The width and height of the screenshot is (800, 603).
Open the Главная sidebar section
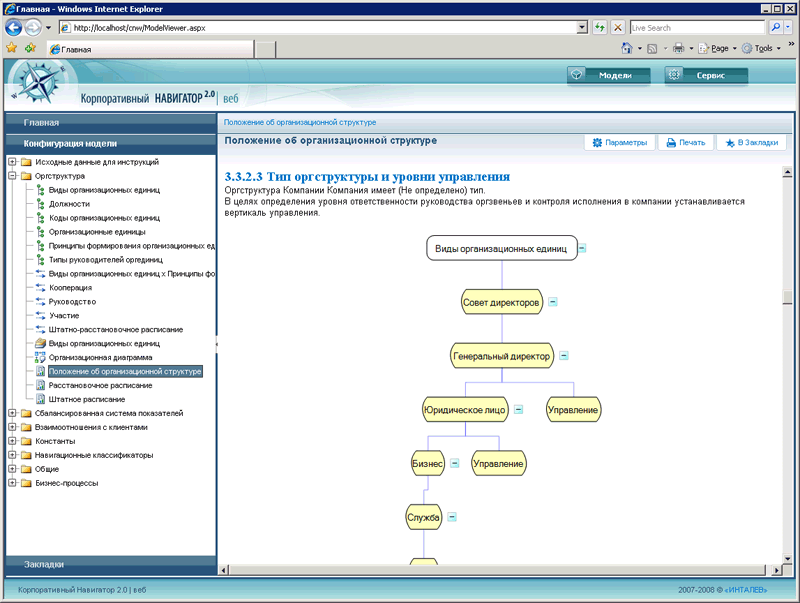click(x=111, y=123)
